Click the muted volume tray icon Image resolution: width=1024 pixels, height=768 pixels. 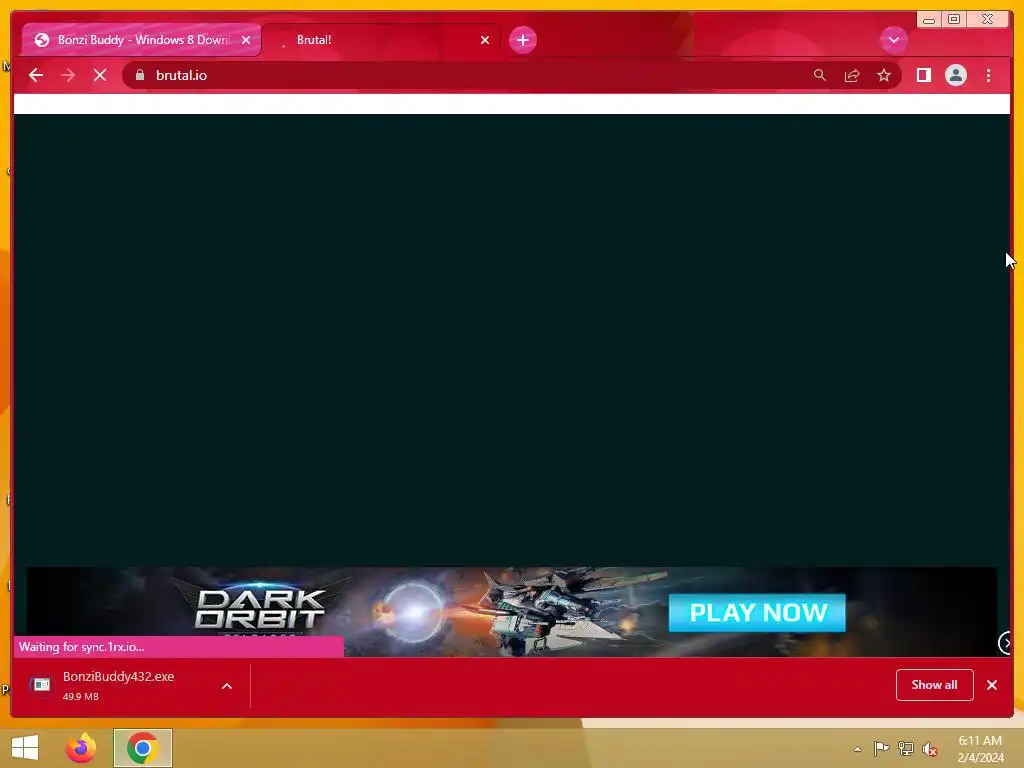coord(929,749)
